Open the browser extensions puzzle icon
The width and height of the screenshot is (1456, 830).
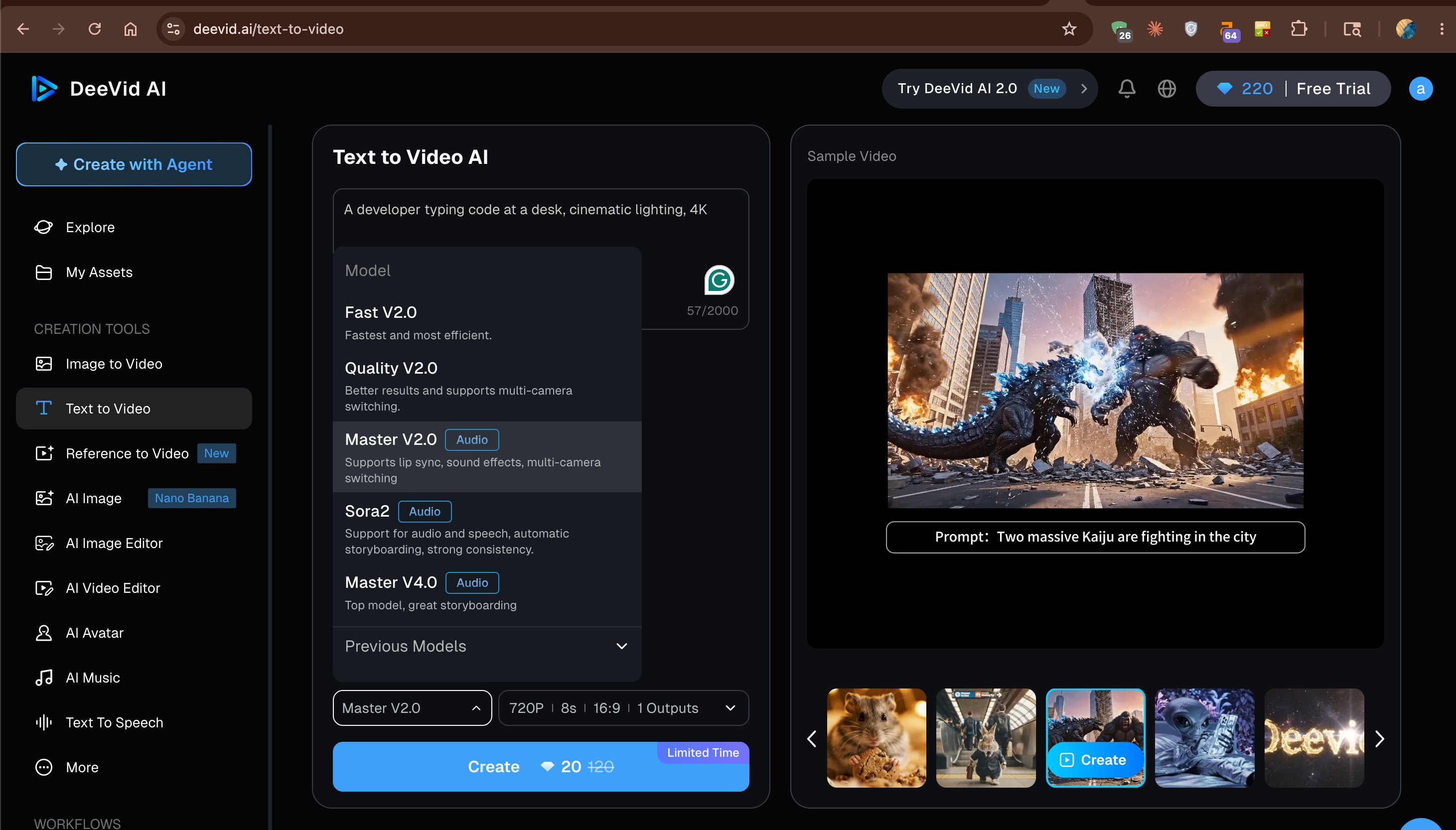coord(1299,28)
